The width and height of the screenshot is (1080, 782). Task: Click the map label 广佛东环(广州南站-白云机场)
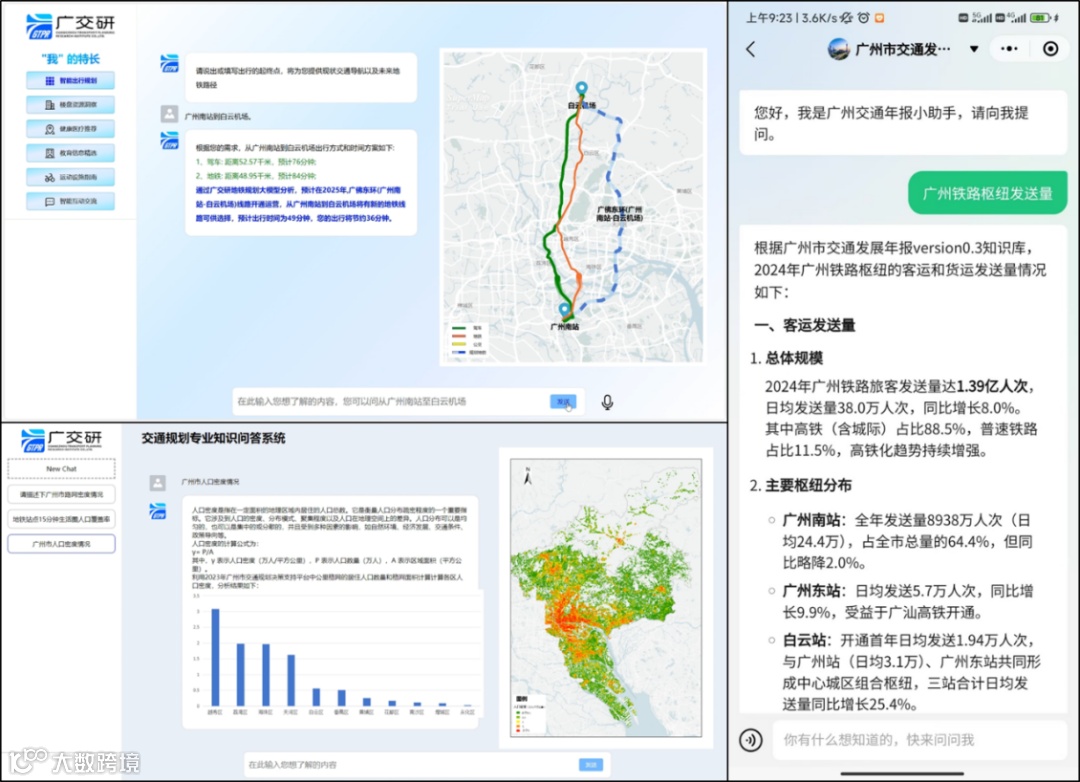point(619,213)
